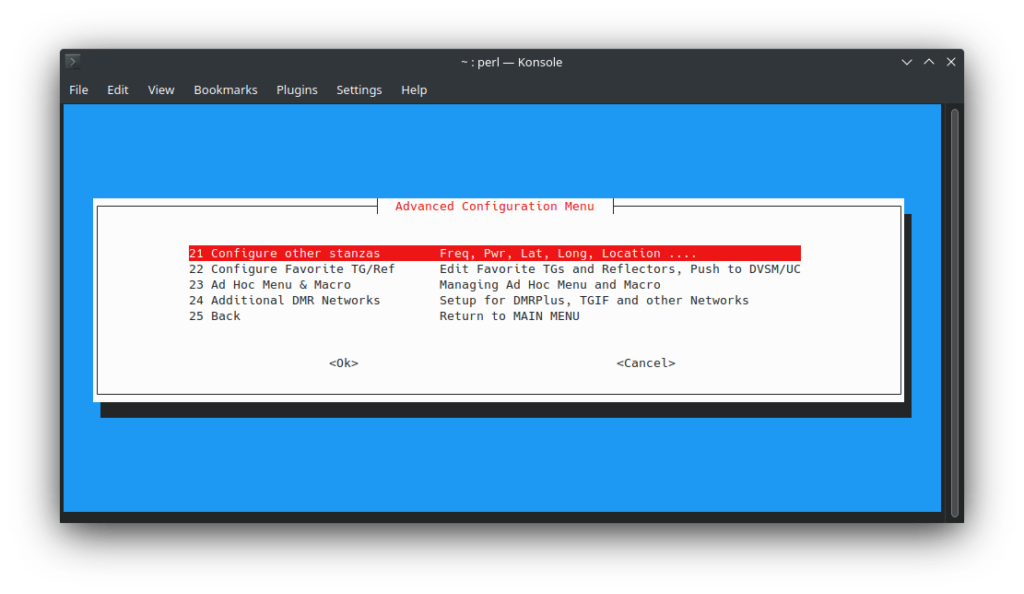Open the File menu

[78, 90]
